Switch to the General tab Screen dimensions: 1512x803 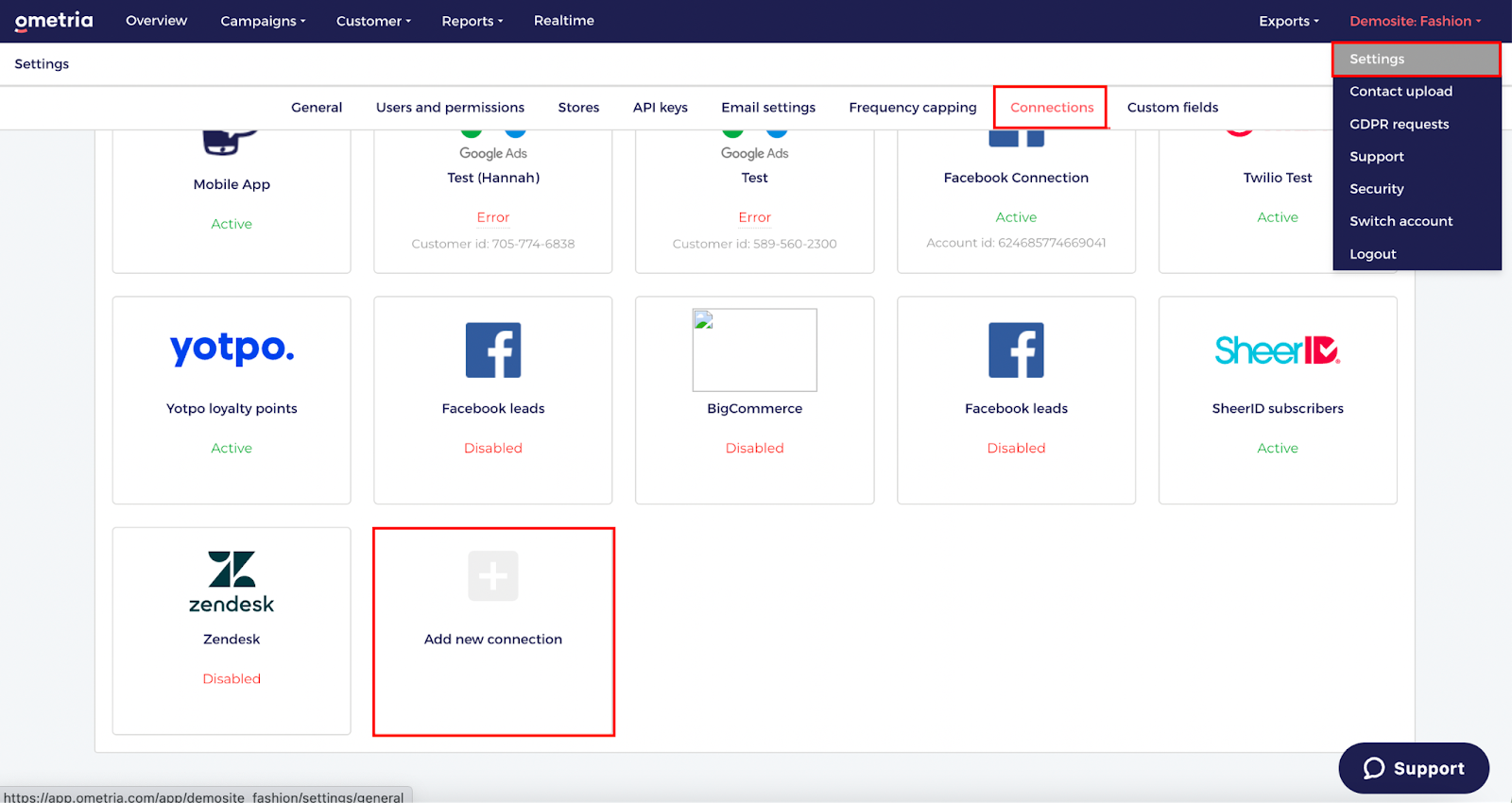pos(317,108)
